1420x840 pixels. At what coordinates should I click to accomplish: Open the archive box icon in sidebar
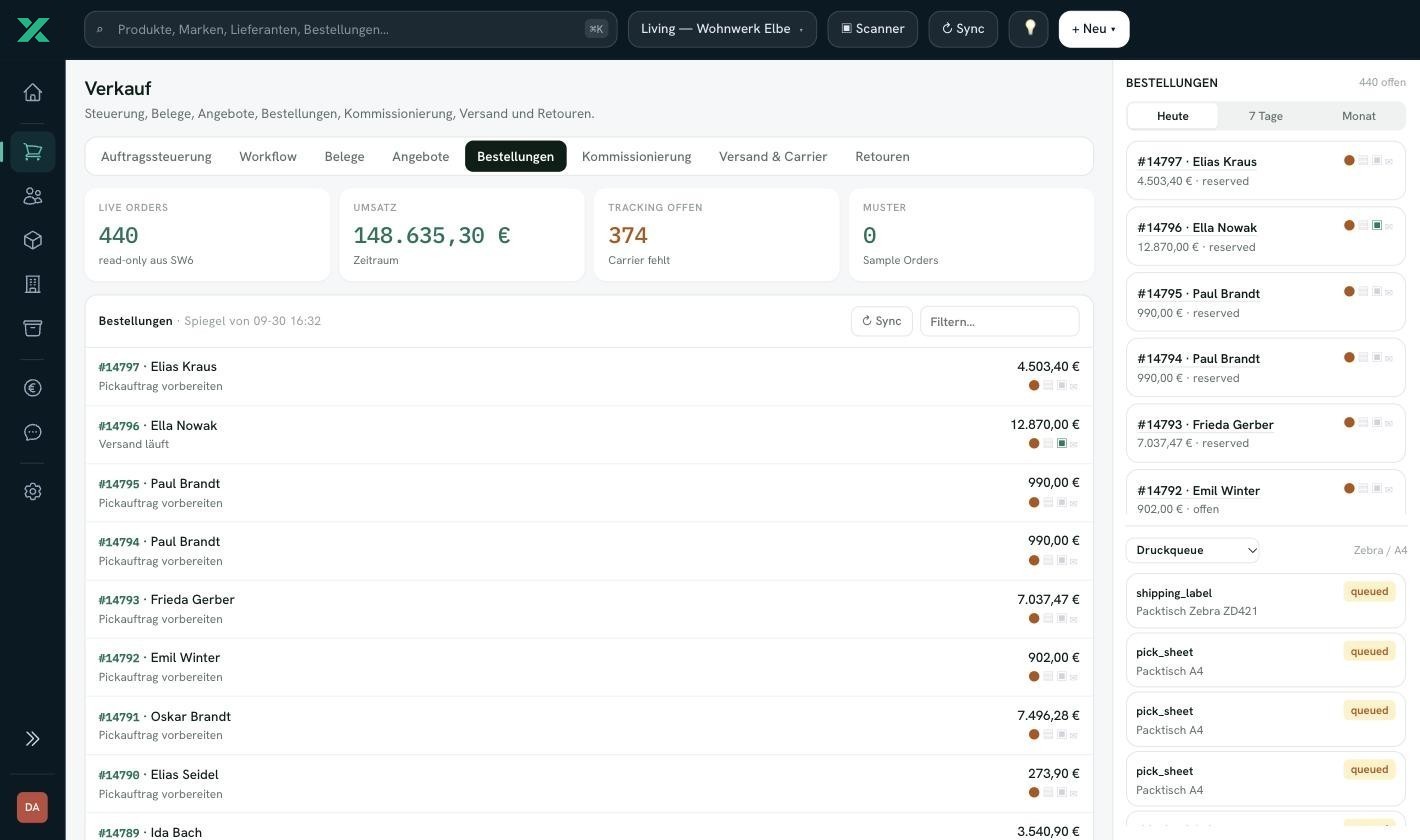click(33, 328)
